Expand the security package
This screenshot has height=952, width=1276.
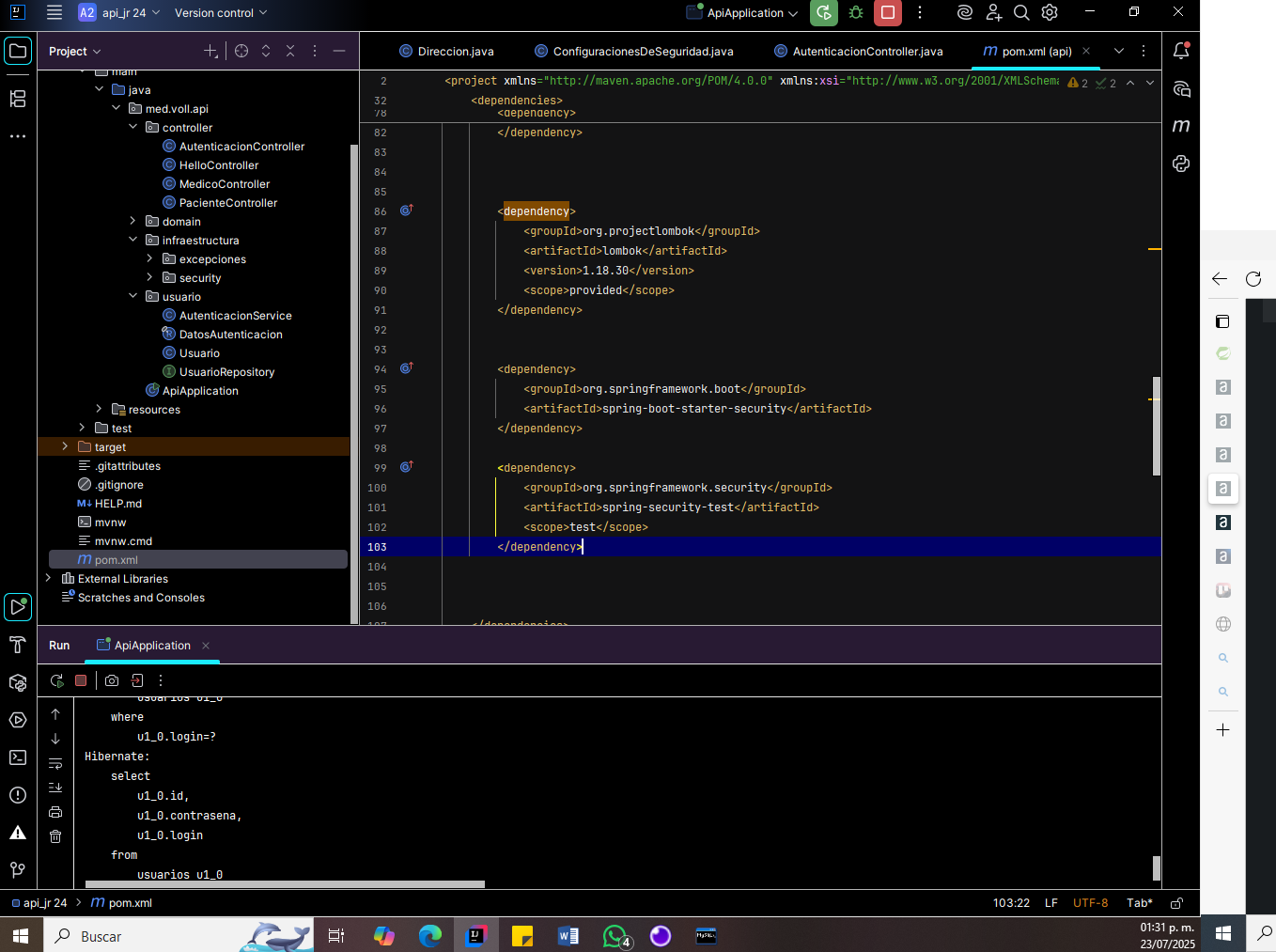[149, 277]
